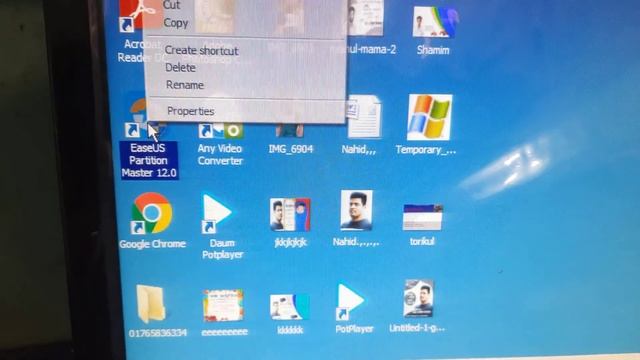Select the mama-2 image file icon
Viewport: 640px width, 360px height.
coord(366,18)
